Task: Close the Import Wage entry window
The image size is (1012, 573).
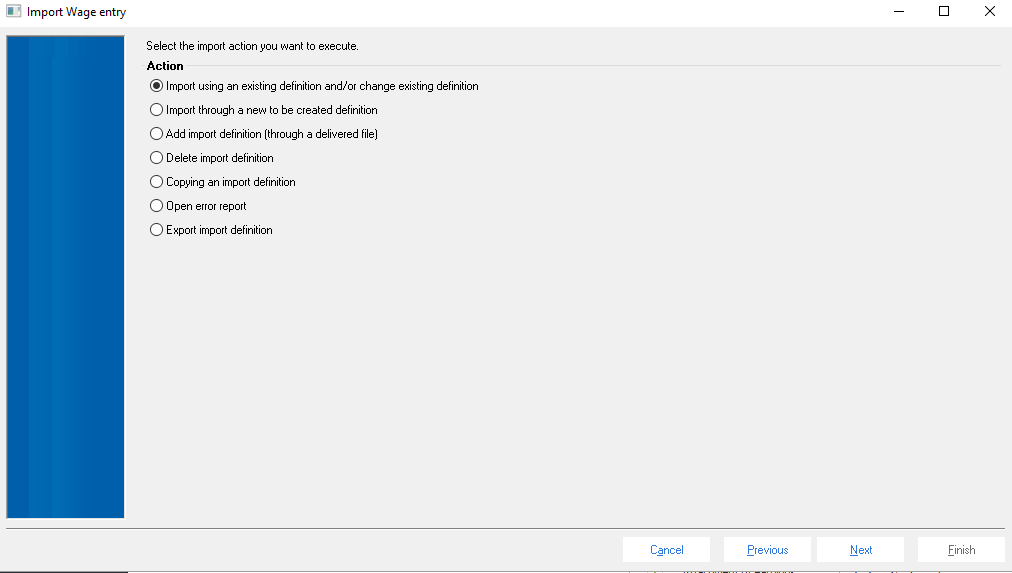Action: click(989, 12)
